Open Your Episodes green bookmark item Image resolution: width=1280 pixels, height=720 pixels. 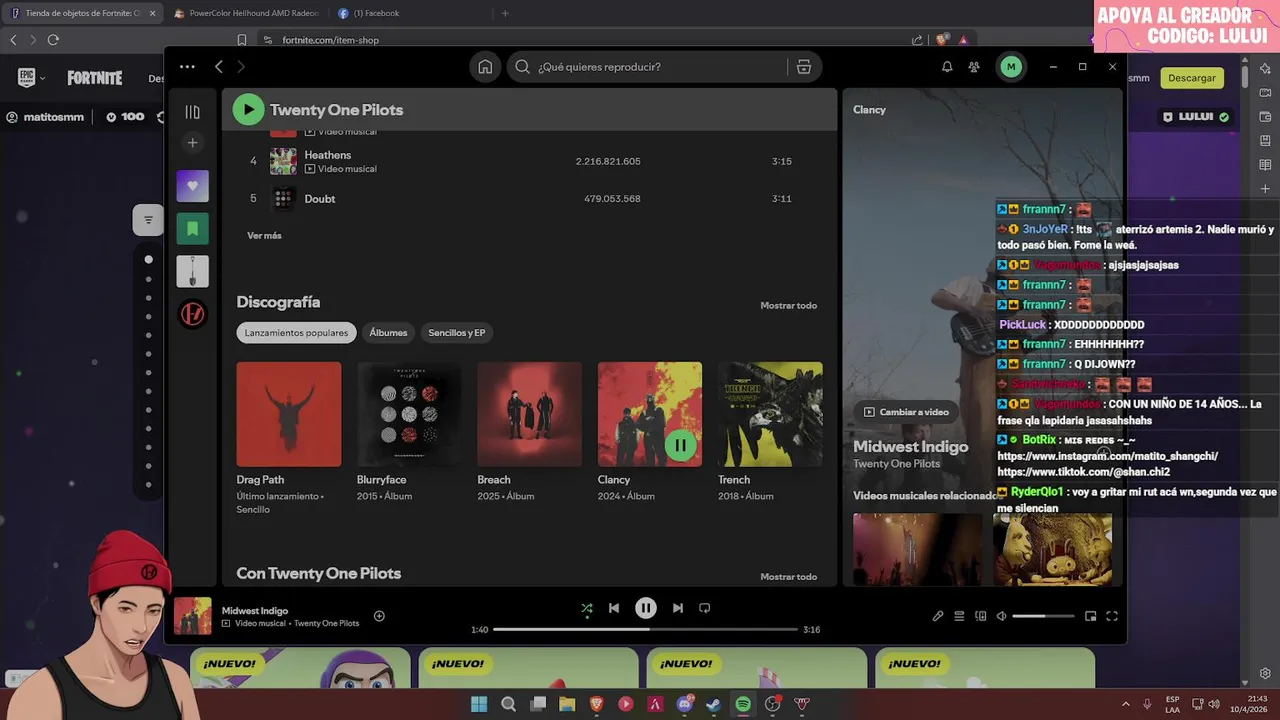coord(193,229)
